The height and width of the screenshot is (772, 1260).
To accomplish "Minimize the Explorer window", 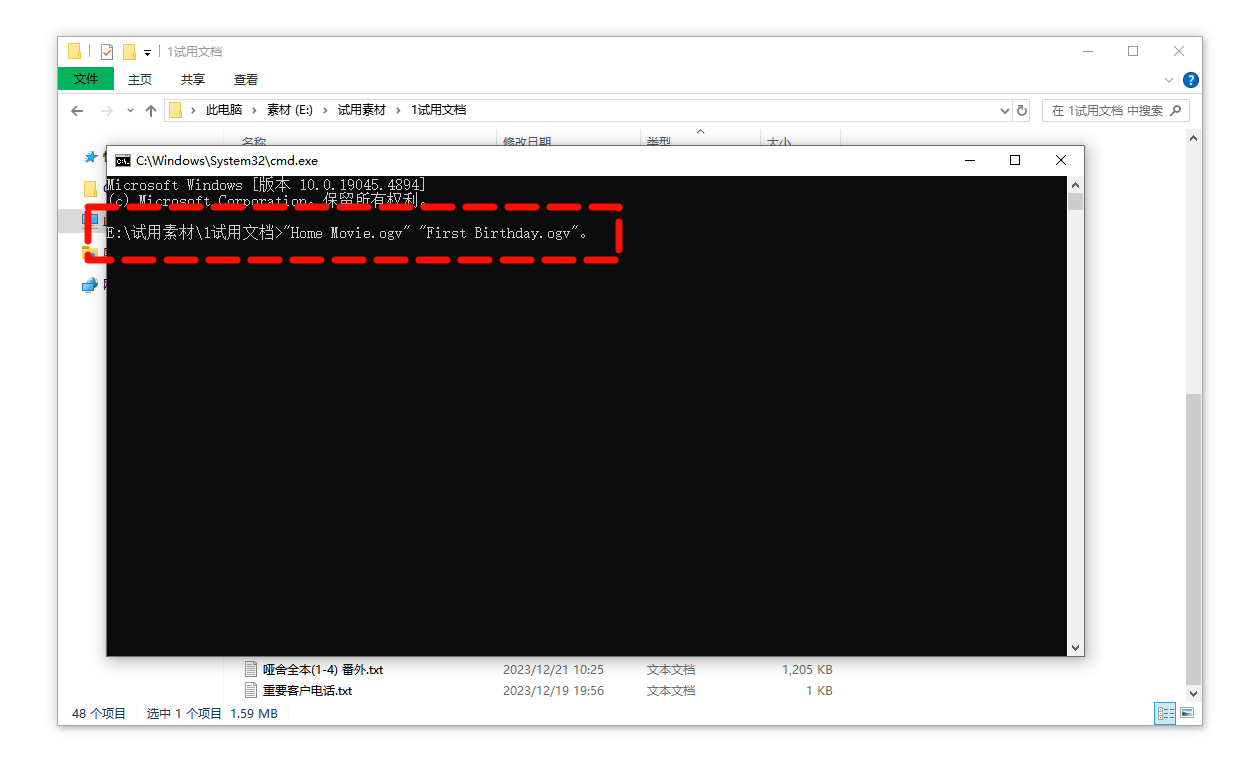I will [1087, 51].
